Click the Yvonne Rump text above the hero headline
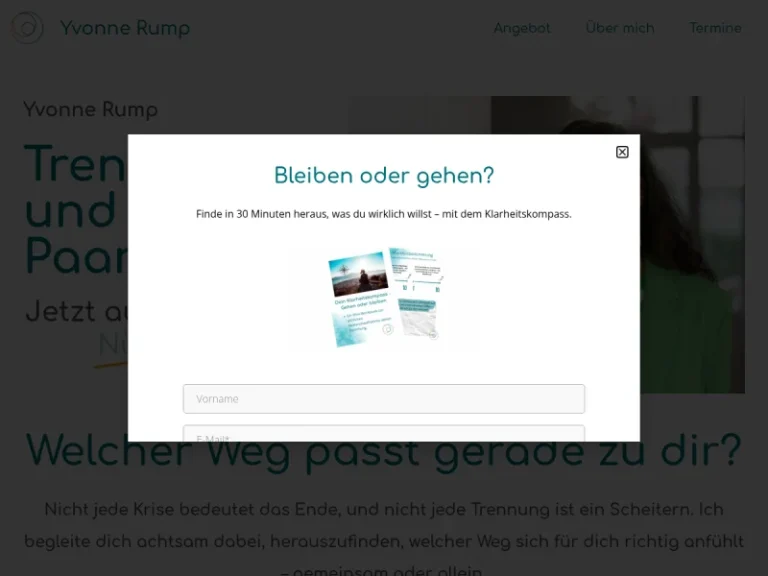 tap(91, 110)
